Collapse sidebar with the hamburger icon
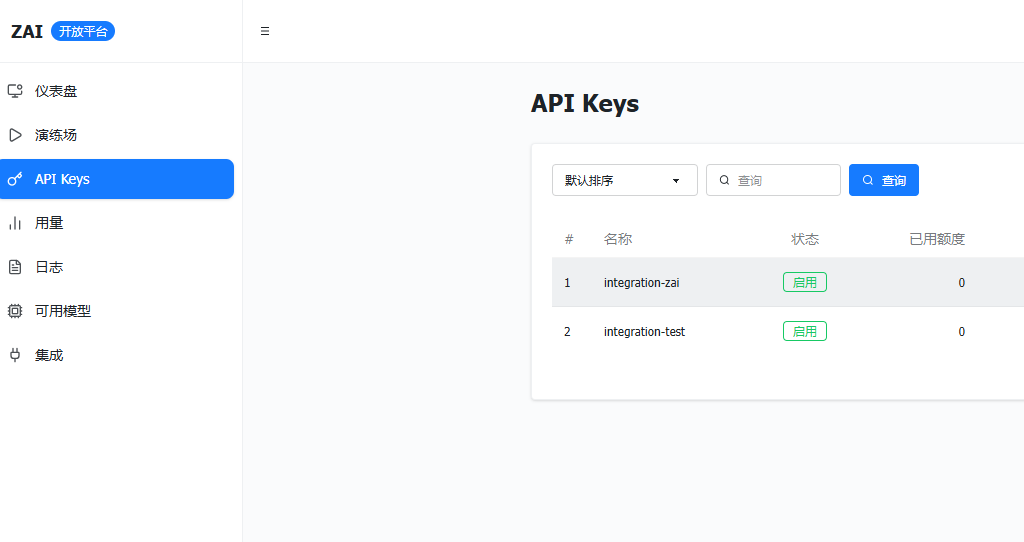This screenshot has width=1024, height=542. [265, 31]
